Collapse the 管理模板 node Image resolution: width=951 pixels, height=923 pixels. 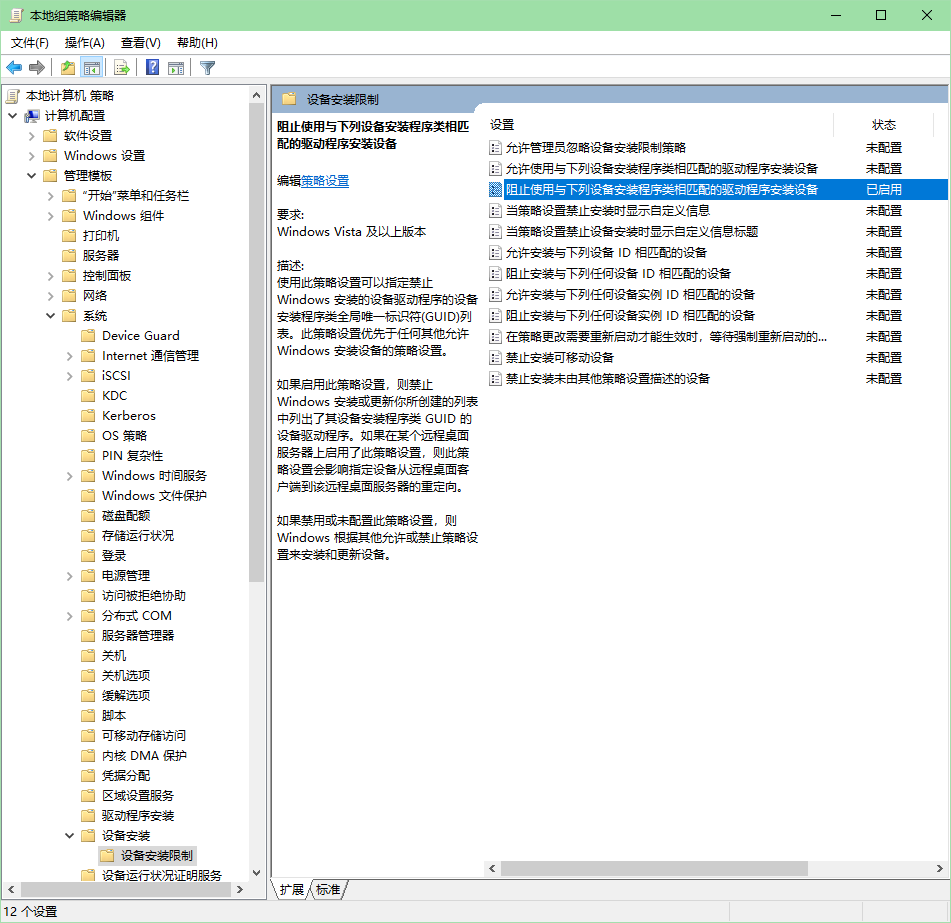pyautogui.click(x=32, y=175)
